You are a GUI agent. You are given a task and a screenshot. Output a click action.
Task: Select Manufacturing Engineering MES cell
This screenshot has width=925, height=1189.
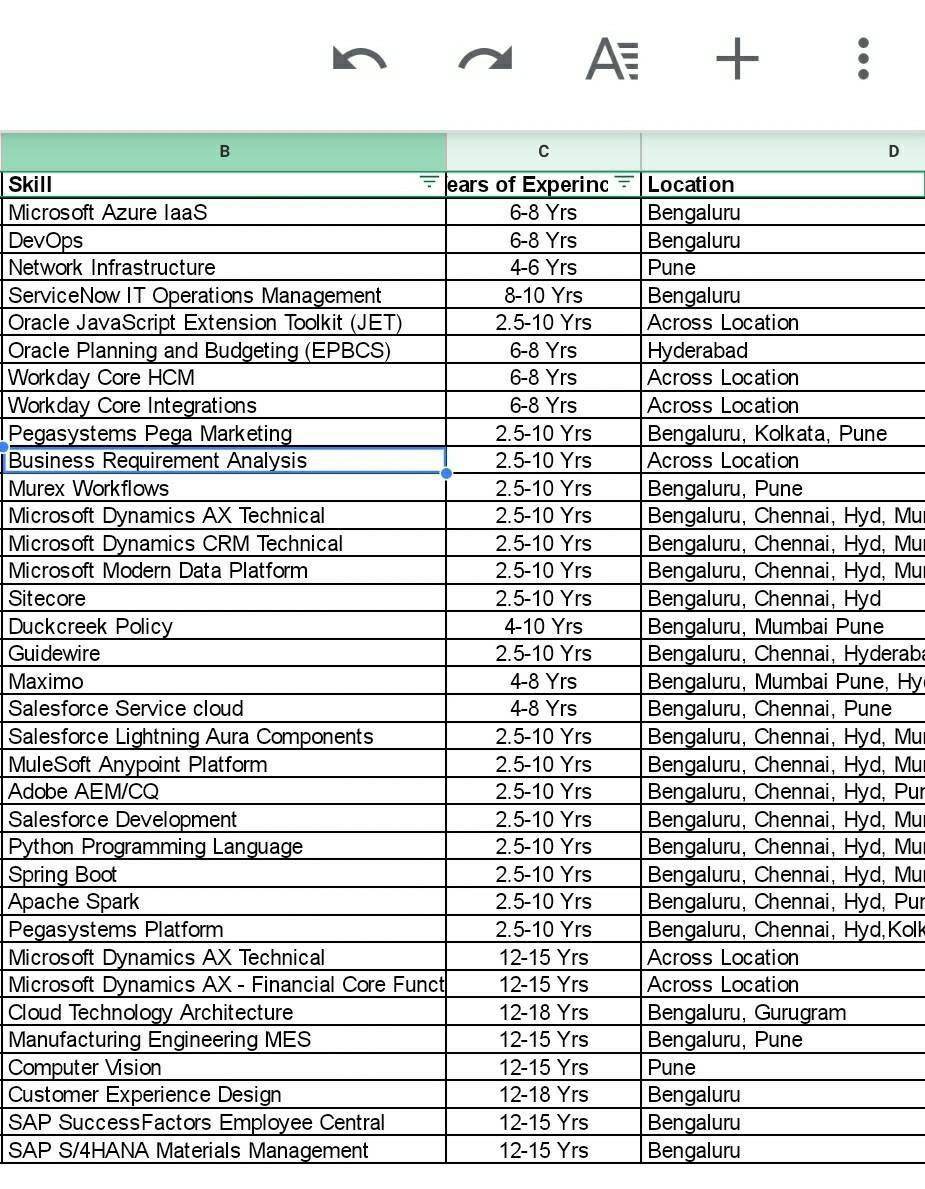224,1040
